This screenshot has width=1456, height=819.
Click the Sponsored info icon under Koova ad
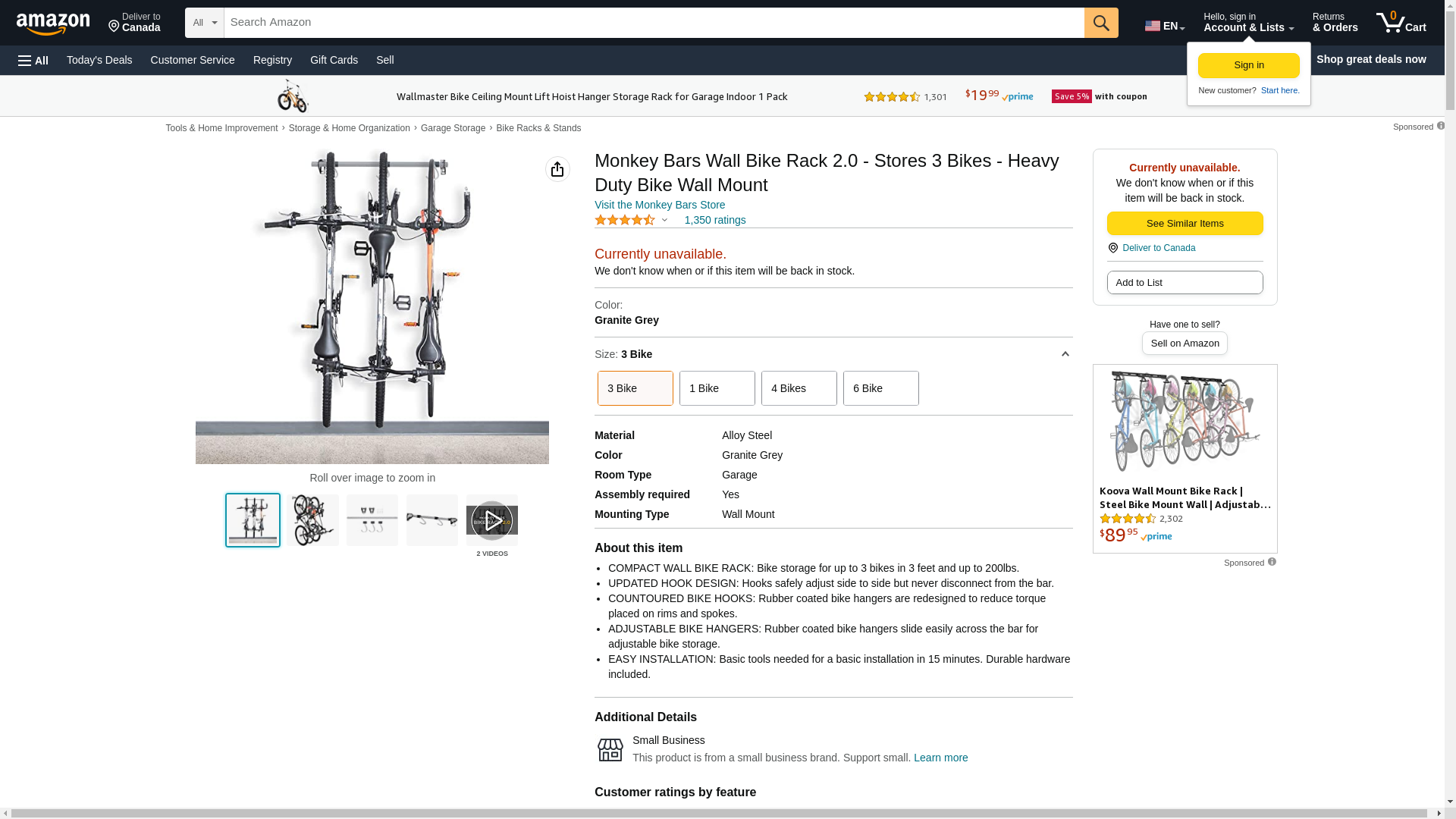coord(1272,562)
